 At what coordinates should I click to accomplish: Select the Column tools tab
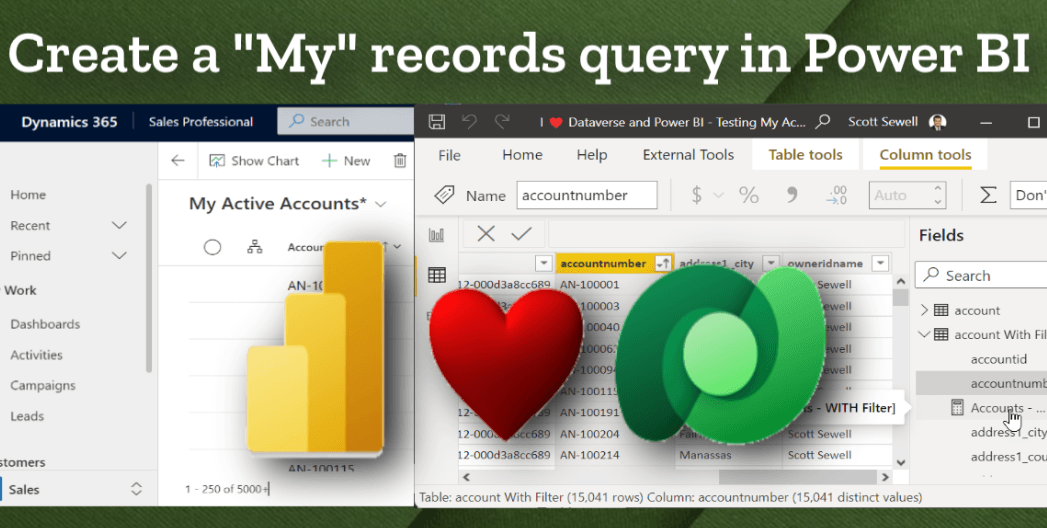[925, 155]
